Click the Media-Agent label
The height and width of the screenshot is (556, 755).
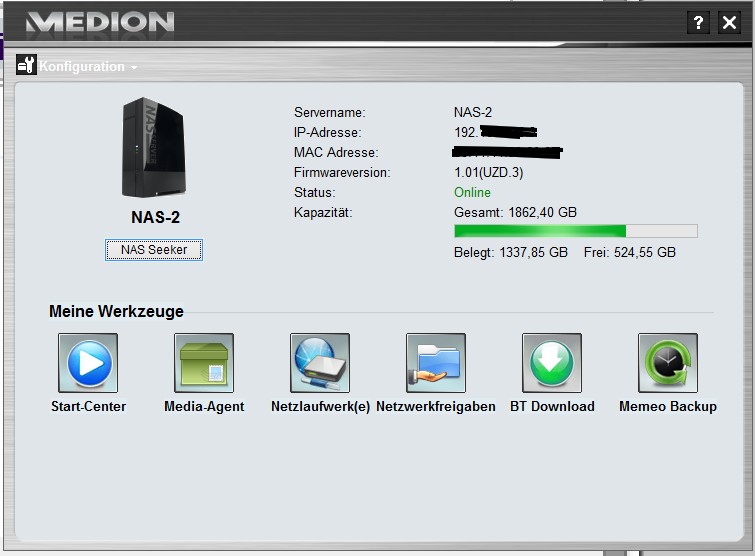pyautogui.click(x=204, y=406)
